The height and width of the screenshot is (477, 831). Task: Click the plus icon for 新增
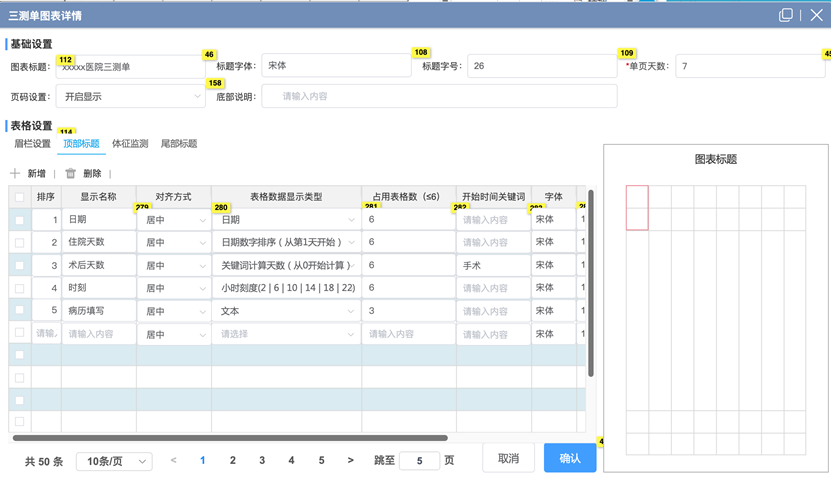pyautogui.click(x=15, y=173)
